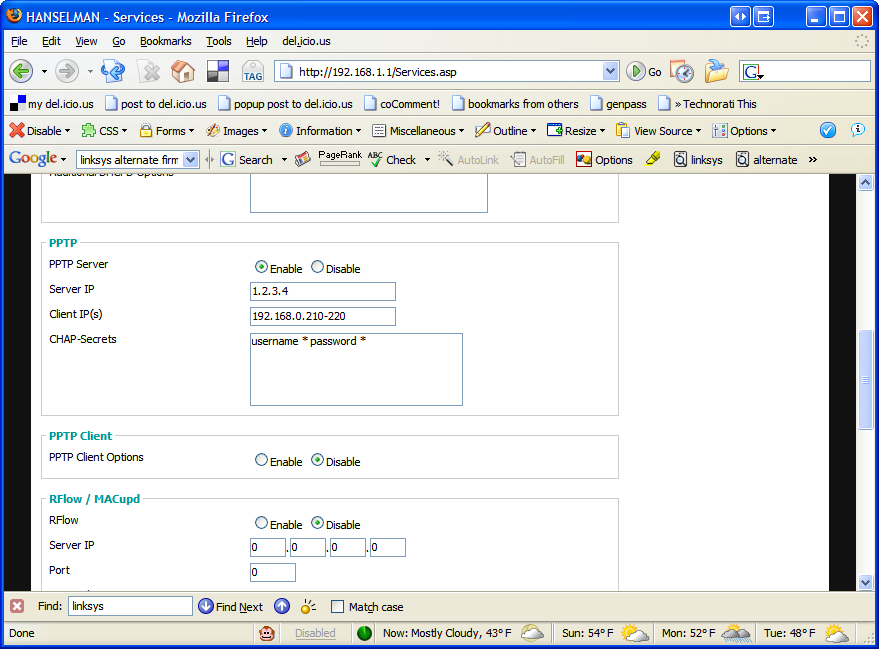Screen dimensions: 879x649
Task: Close the Find bar
Action: click(x=17, y=606)
